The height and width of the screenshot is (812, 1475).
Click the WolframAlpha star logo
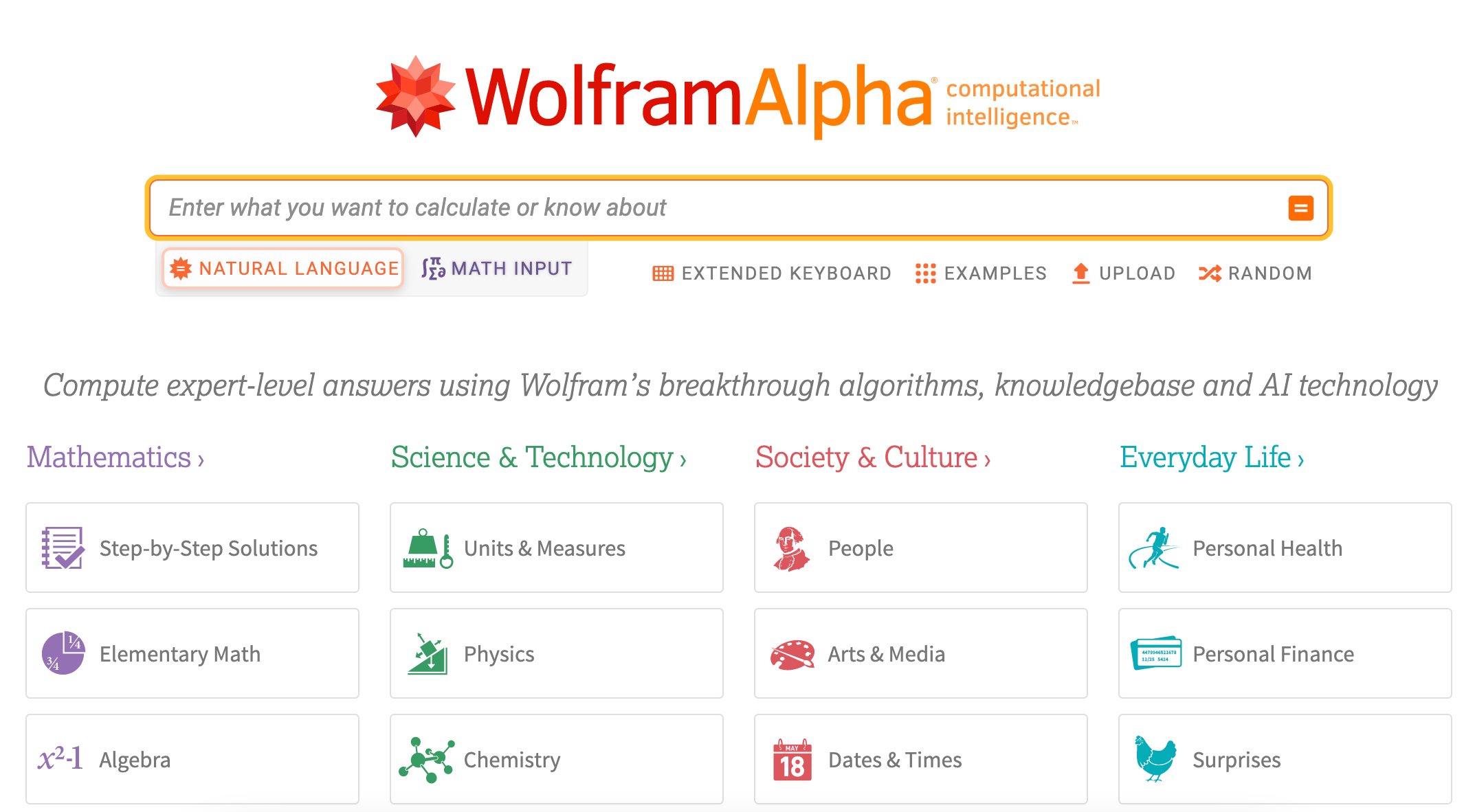coord(416,96)
